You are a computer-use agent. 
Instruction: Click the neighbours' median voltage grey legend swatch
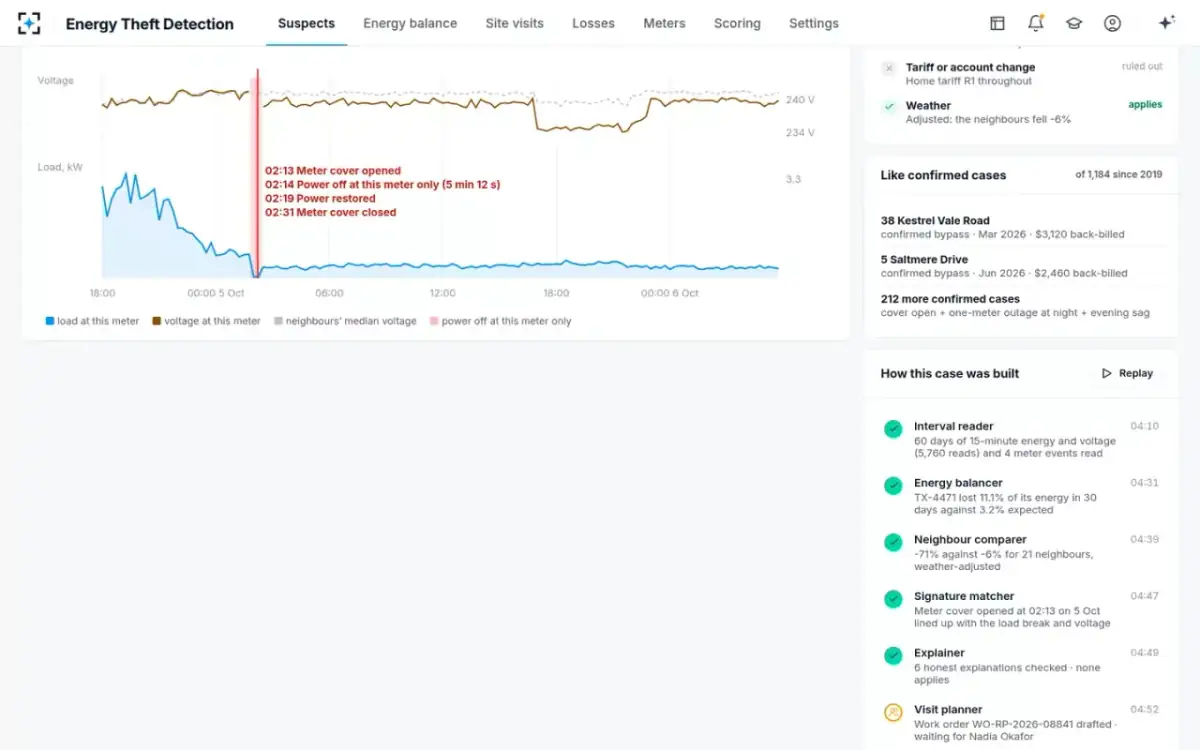point(278,321)
